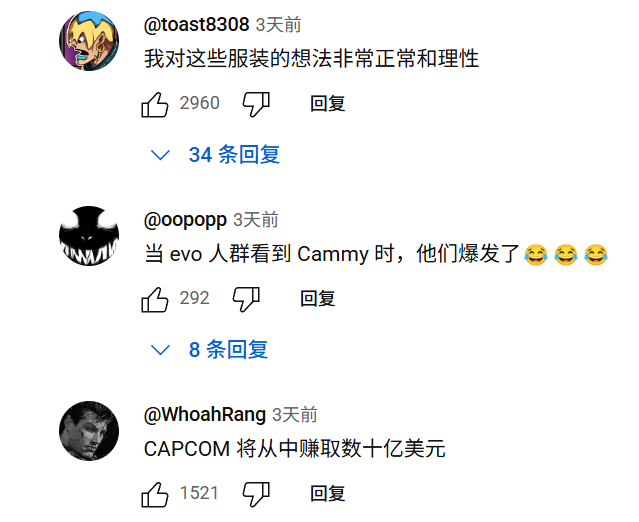Like the comment by @toast8308
The width and height of the screenshot is (639, 522).
[x=155, y=104]
